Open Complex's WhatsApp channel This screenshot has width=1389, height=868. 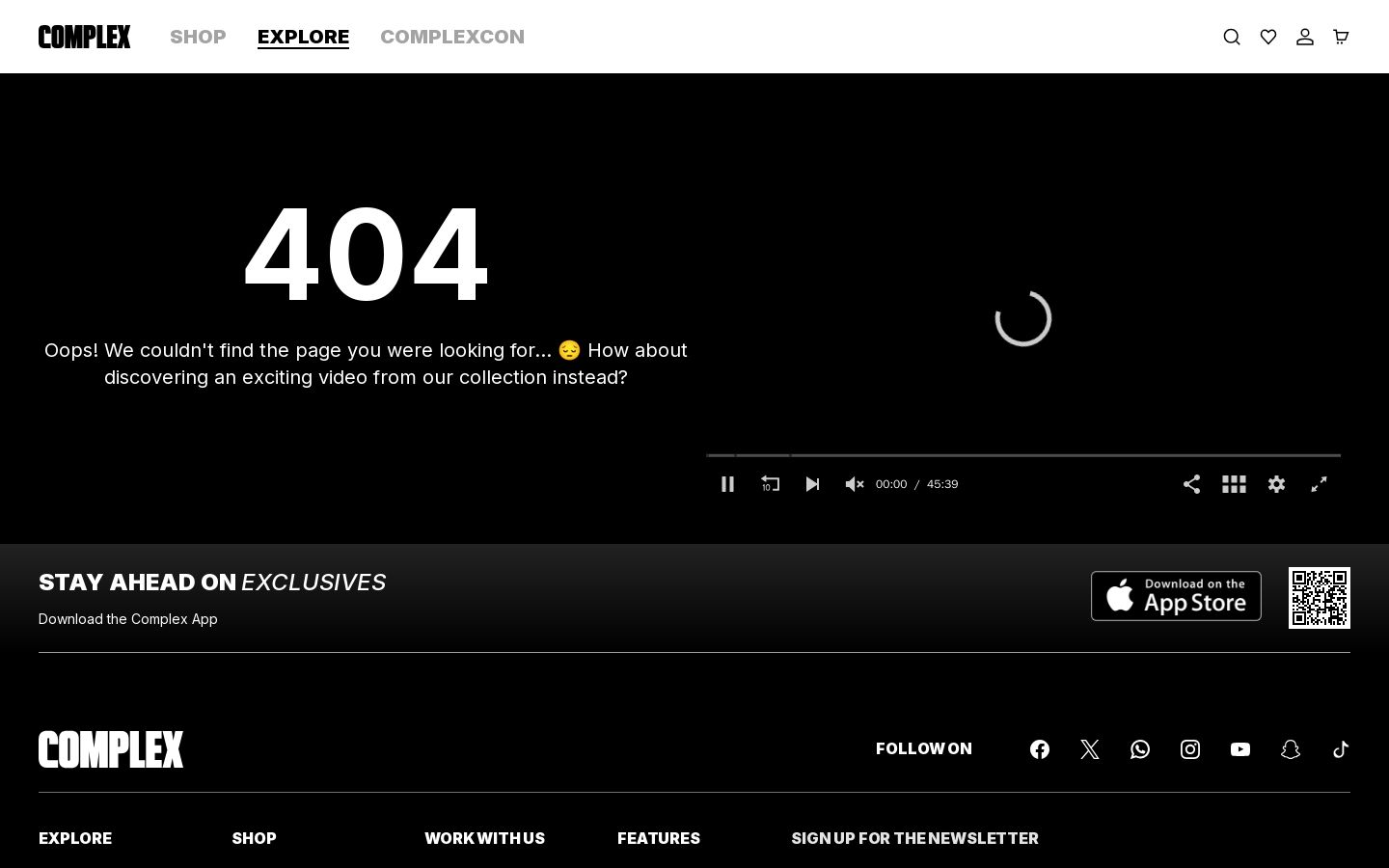point(1140,749)
